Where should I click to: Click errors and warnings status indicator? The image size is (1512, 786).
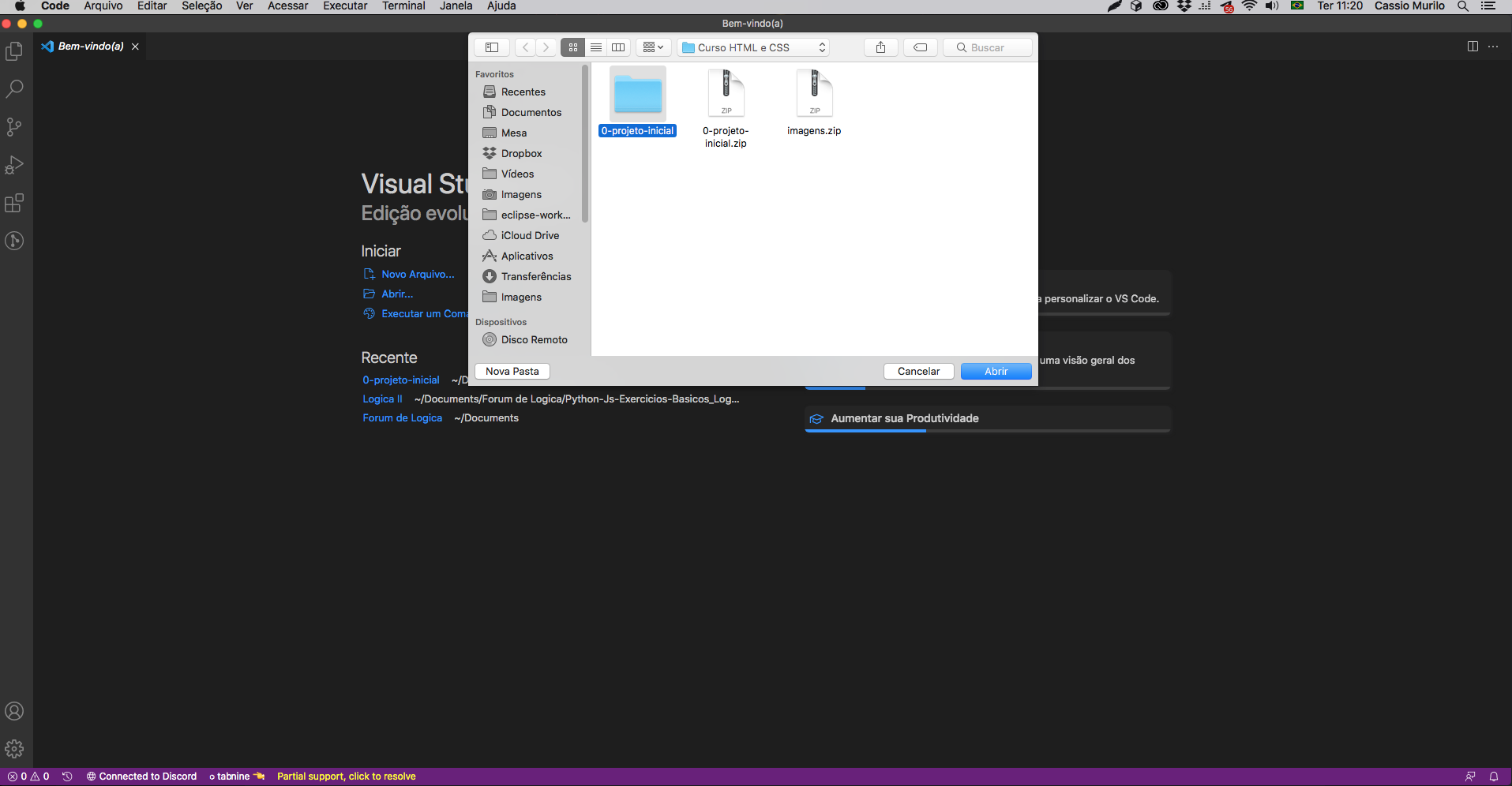coord(28,777)
